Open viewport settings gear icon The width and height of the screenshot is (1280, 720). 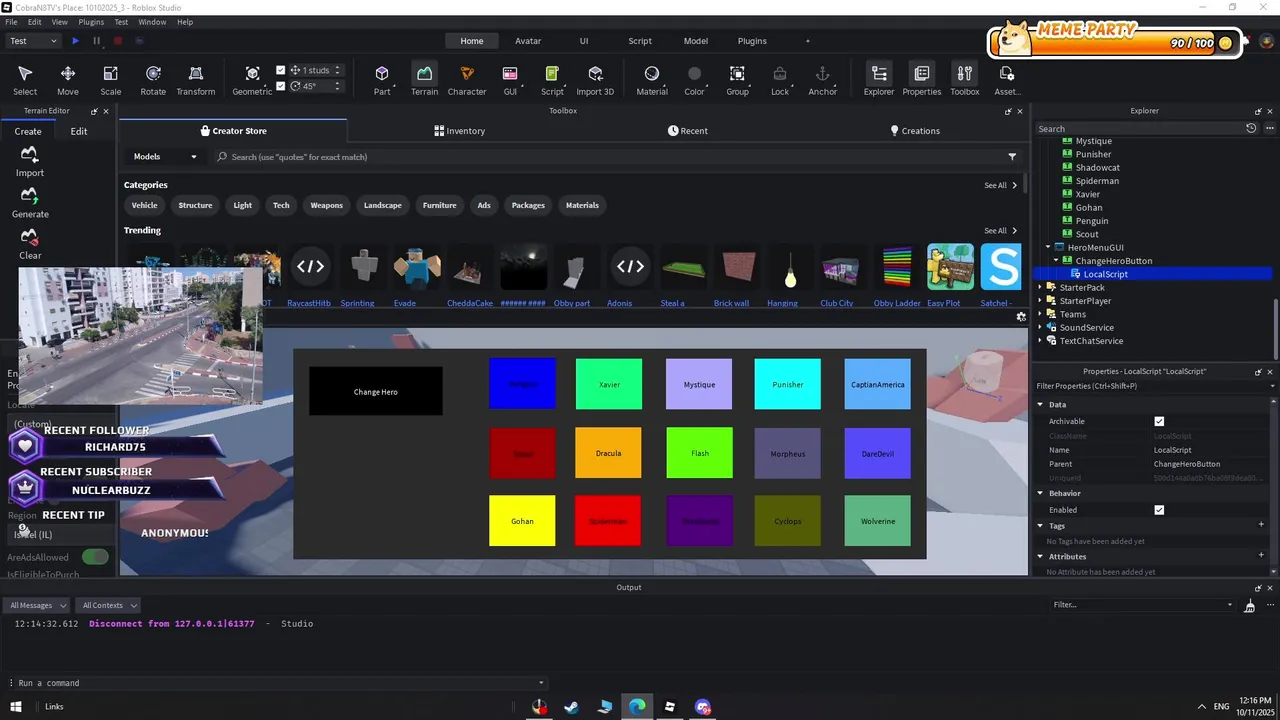pyautogui.click(x=1021, y=316)
